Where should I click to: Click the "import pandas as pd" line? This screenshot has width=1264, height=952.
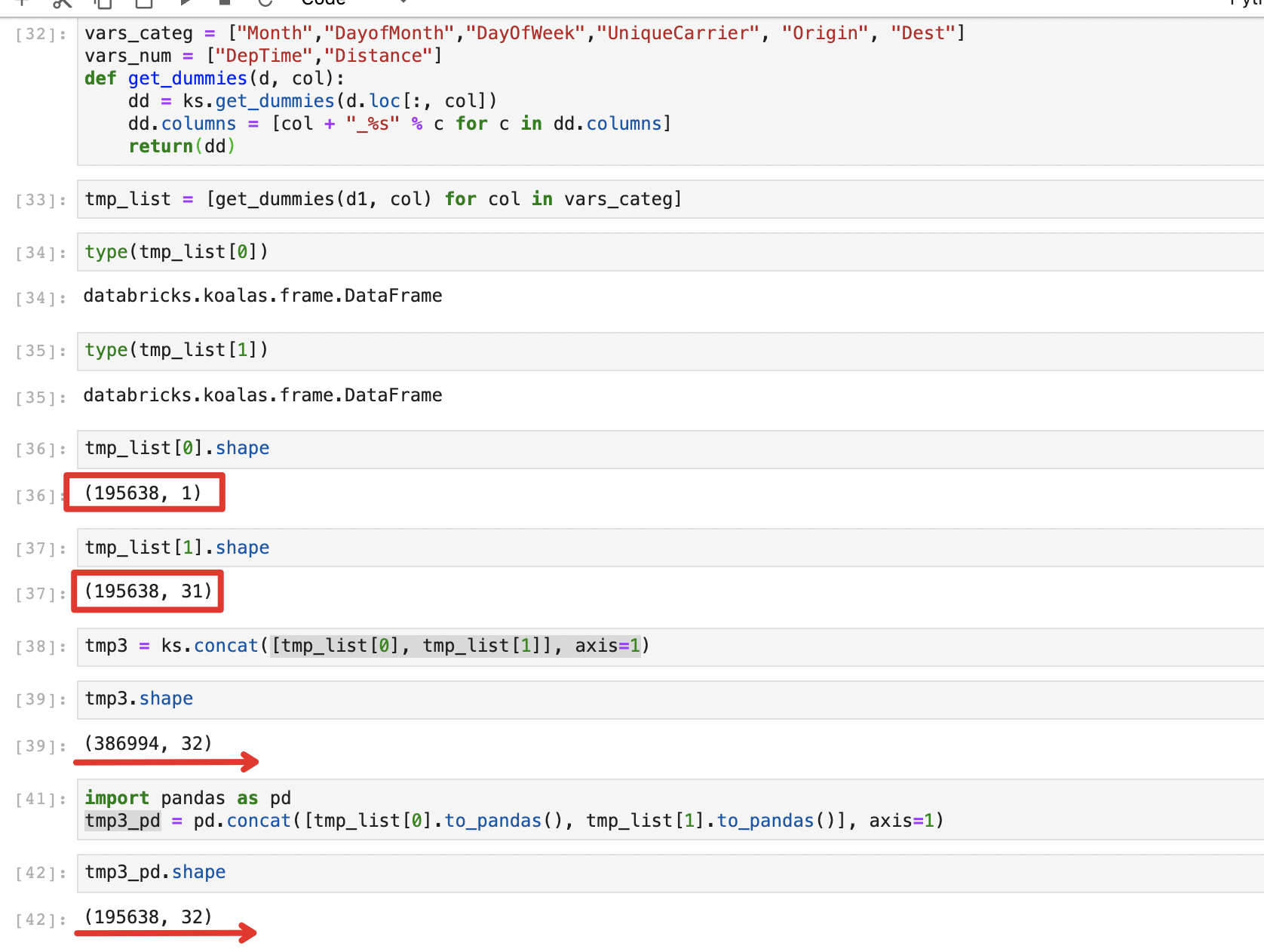coord(188,798)
